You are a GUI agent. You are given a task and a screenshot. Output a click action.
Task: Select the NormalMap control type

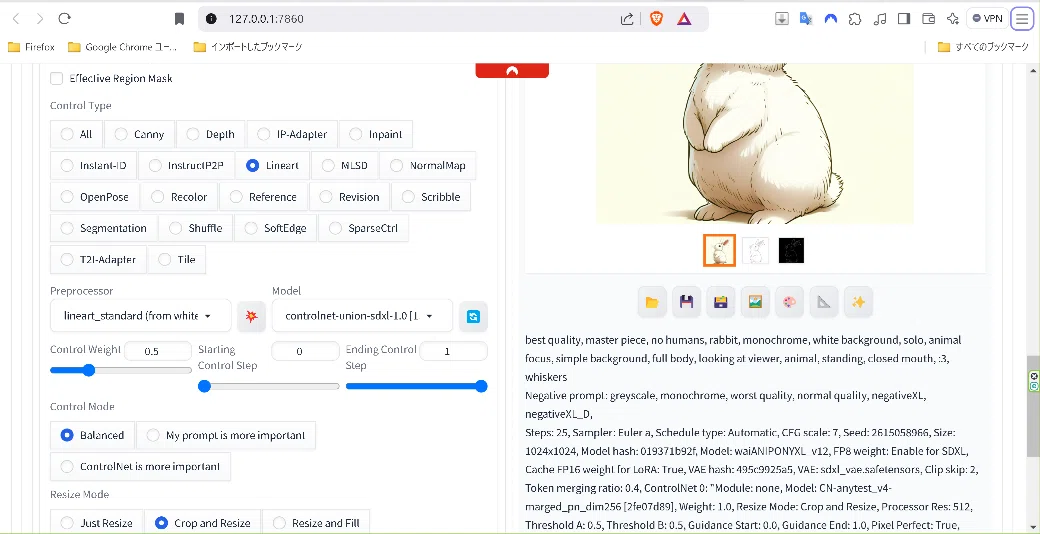pos(428,165)
